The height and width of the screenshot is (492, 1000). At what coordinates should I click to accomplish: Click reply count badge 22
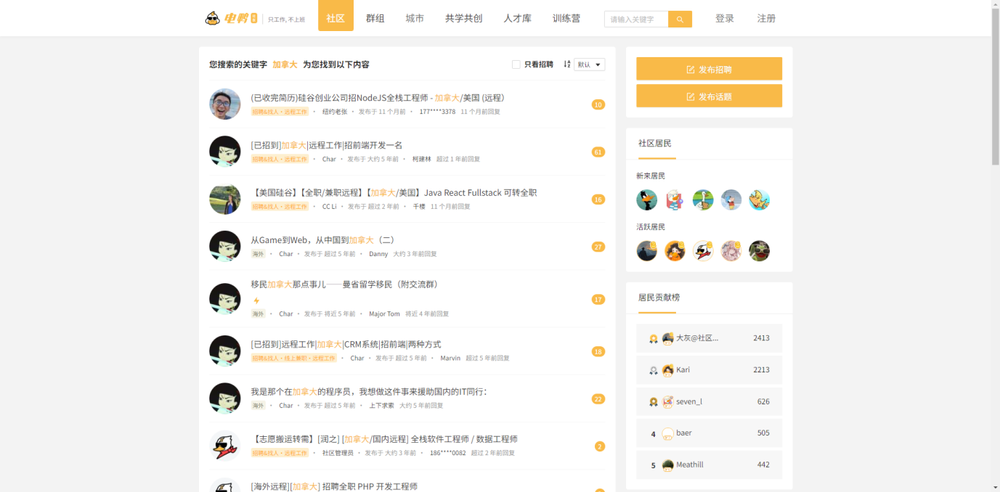pos(598,399)
